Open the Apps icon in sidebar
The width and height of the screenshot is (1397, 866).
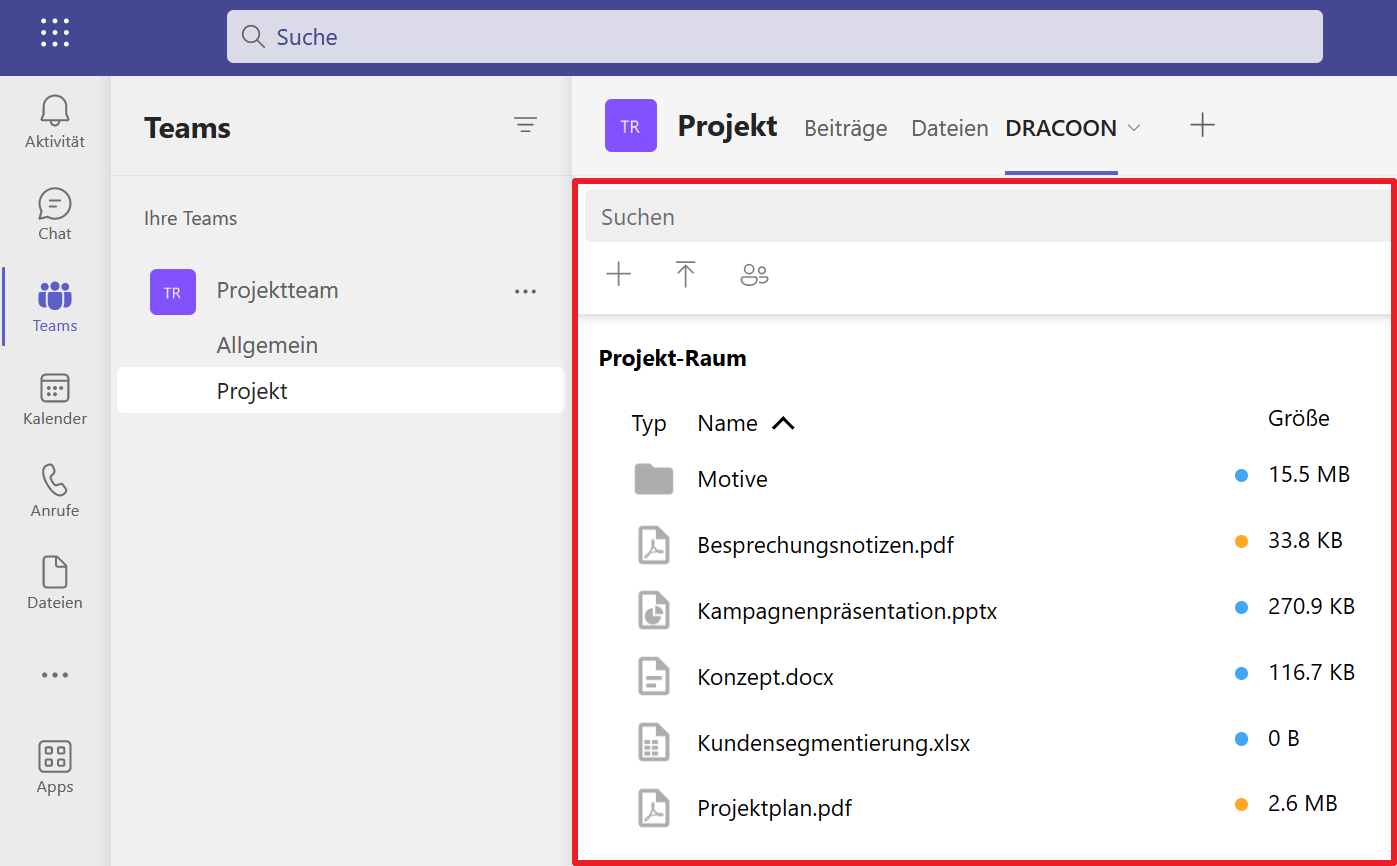[x=55, y=767]
